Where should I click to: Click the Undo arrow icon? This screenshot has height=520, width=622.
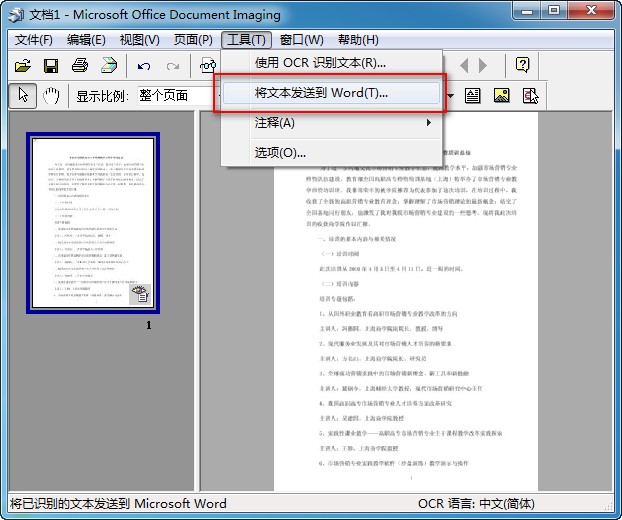pyautogui.click(x=144, y=66)
